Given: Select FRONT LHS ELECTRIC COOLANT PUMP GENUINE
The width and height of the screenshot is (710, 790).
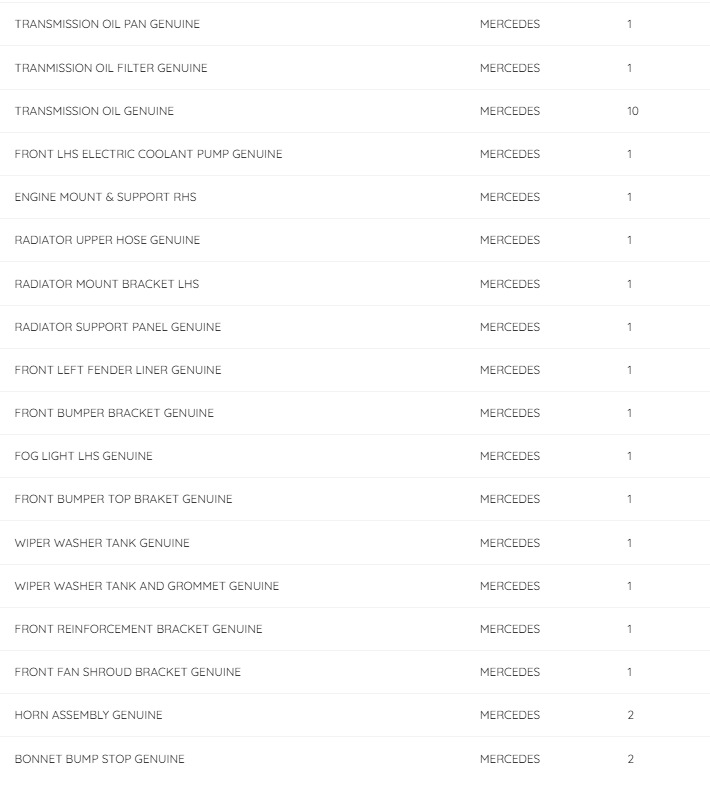Looking at the screenshot, I should pyautogui.click(x=148, y=154).
